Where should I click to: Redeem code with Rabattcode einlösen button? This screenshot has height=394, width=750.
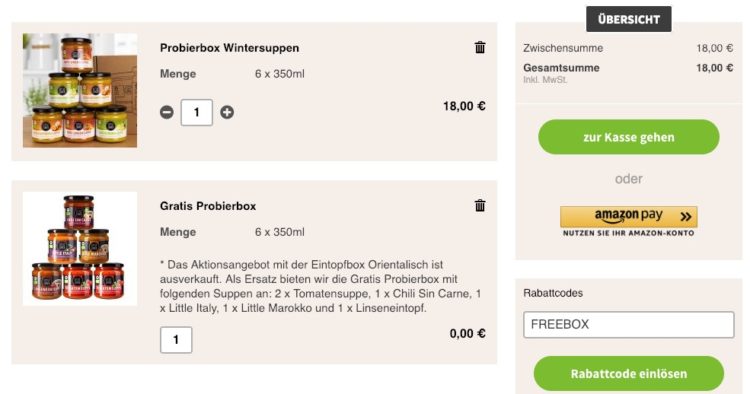click(629, 373)
